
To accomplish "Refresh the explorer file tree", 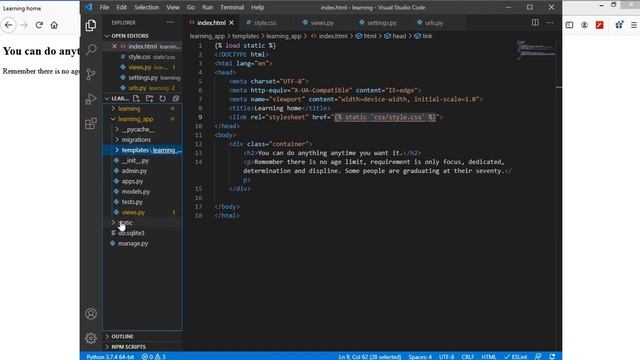I will (x=162, y=98).
